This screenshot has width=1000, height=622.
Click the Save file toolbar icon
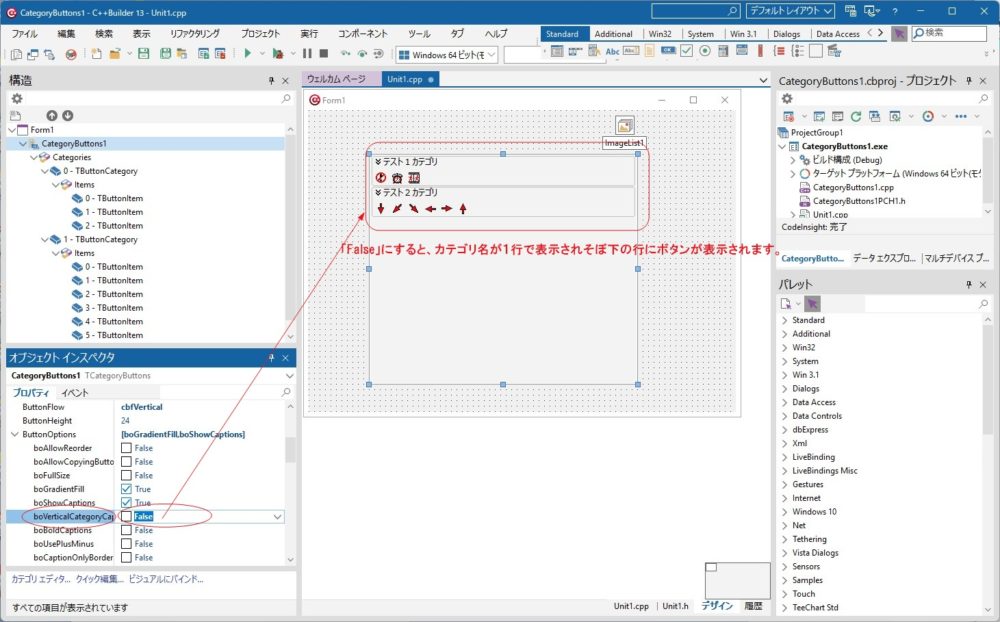pos(143,53)
